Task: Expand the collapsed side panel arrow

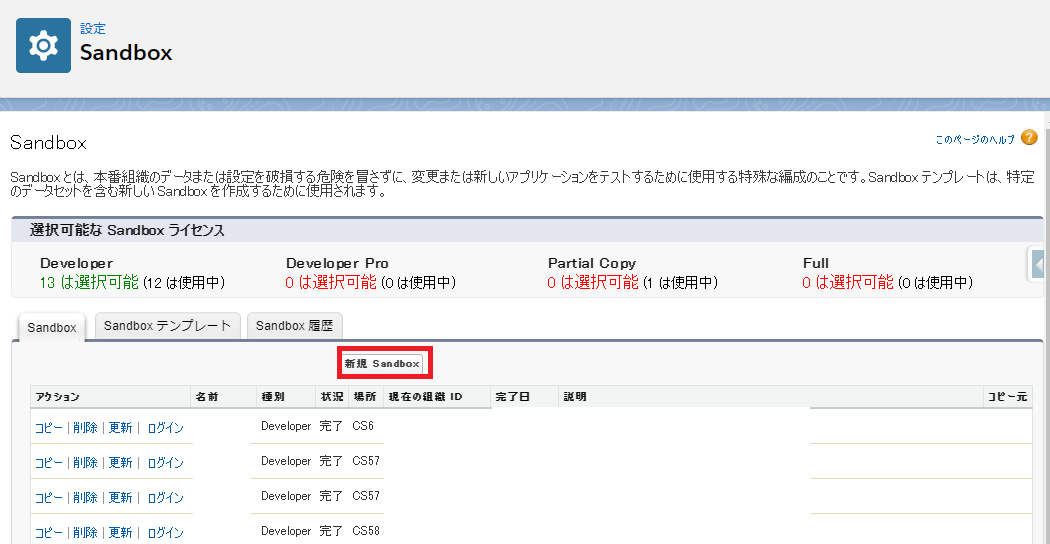Action: coord(1039,264)
